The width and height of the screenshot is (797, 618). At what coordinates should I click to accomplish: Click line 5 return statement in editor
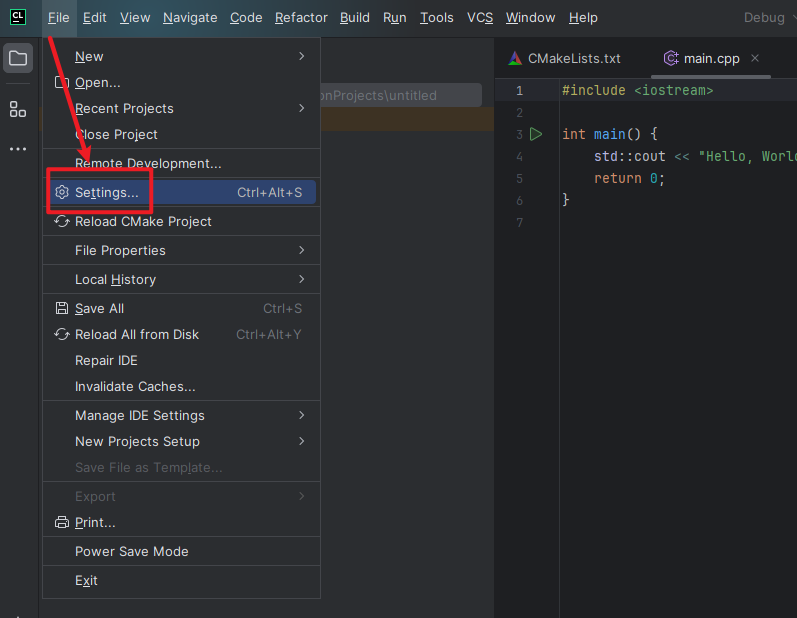click(x=629, y=178)
